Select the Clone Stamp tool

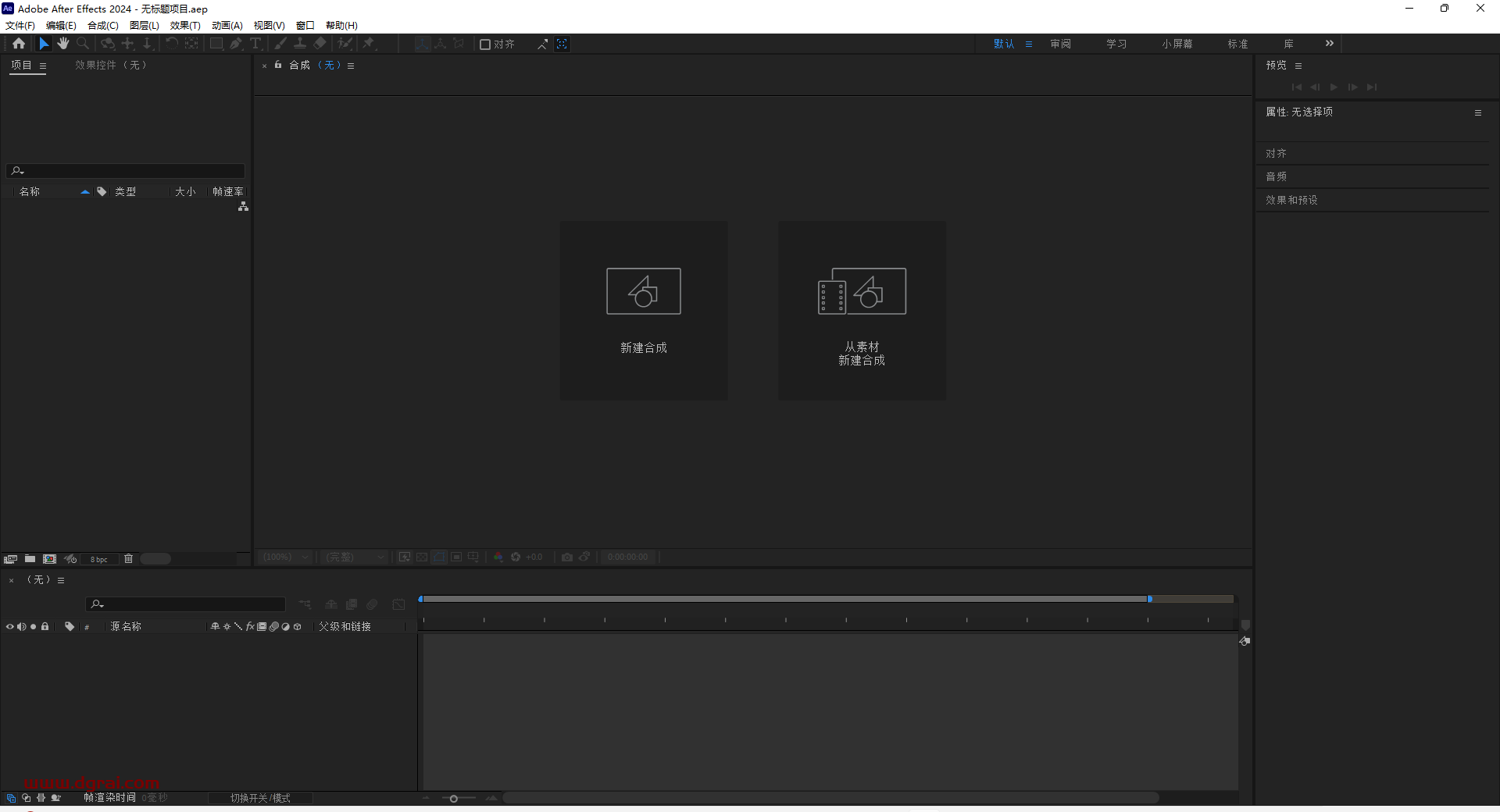coord(300,44)
